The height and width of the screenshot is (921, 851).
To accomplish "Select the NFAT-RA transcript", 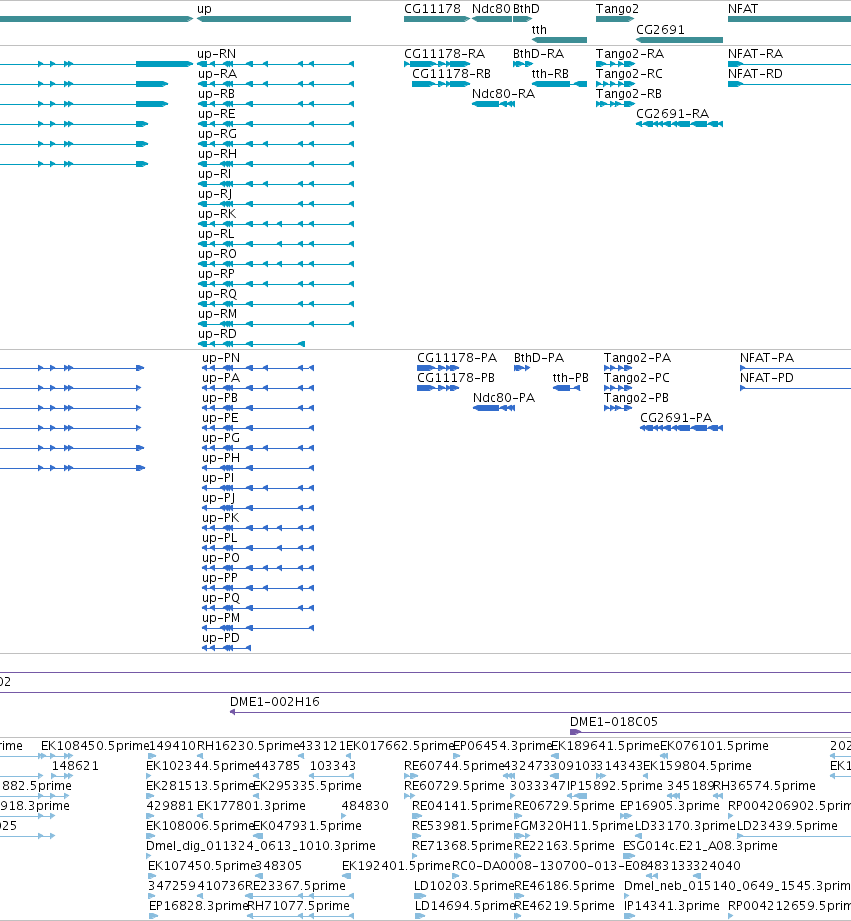I will [x=789, y=64].
